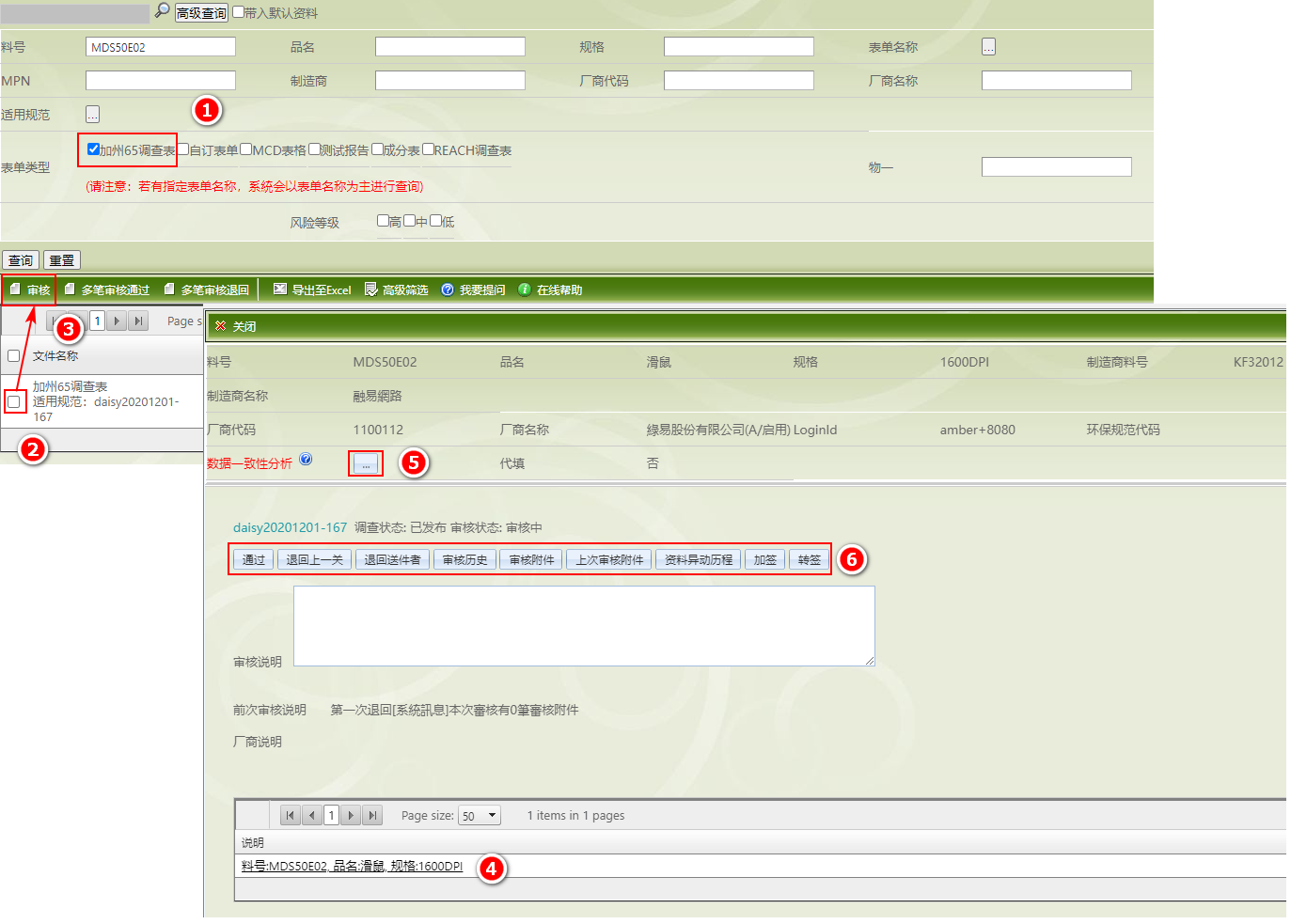Click the magnifier search icon
Viewport: 1291px width, 924px height.
coord(163,10)
